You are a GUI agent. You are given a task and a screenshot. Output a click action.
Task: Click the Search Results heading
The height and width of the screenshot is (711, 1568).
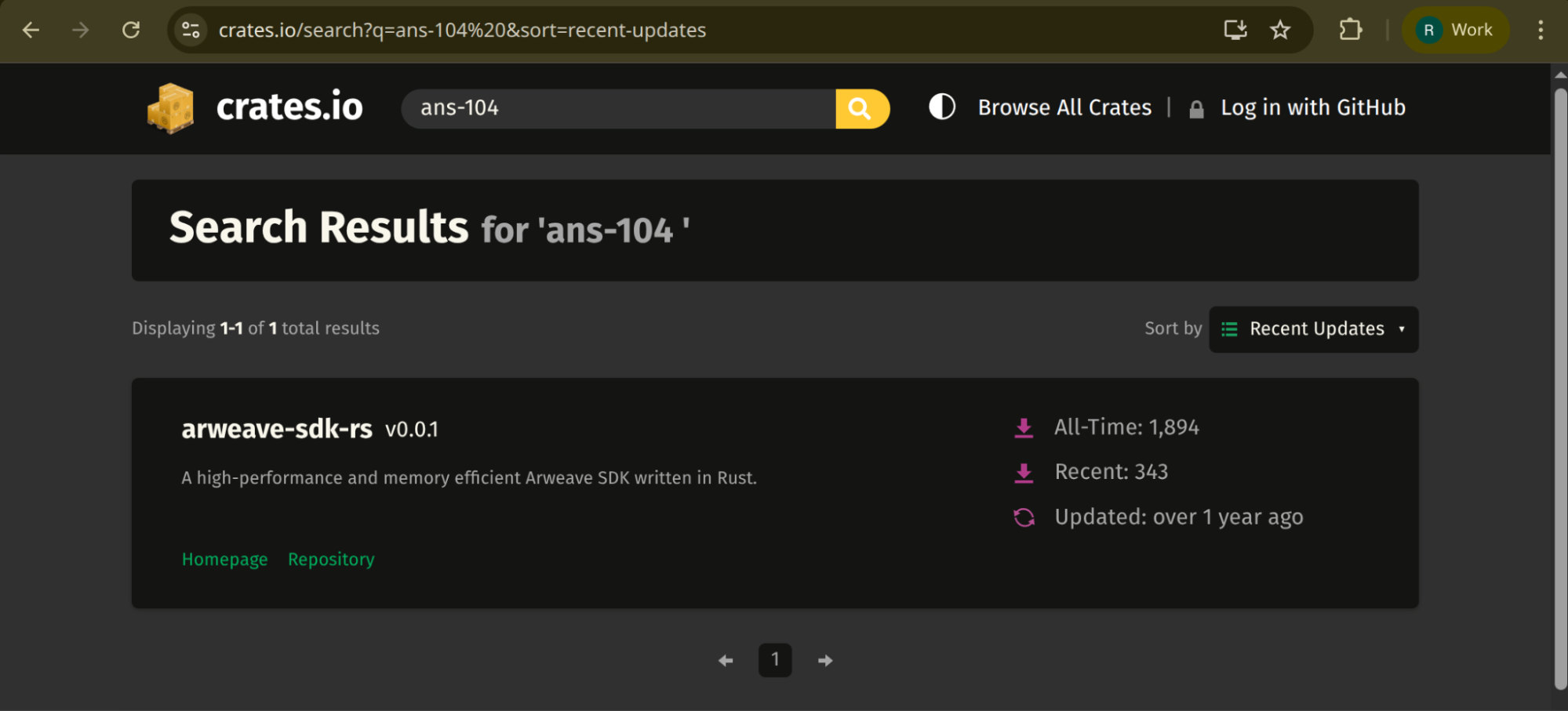(319, 227)
